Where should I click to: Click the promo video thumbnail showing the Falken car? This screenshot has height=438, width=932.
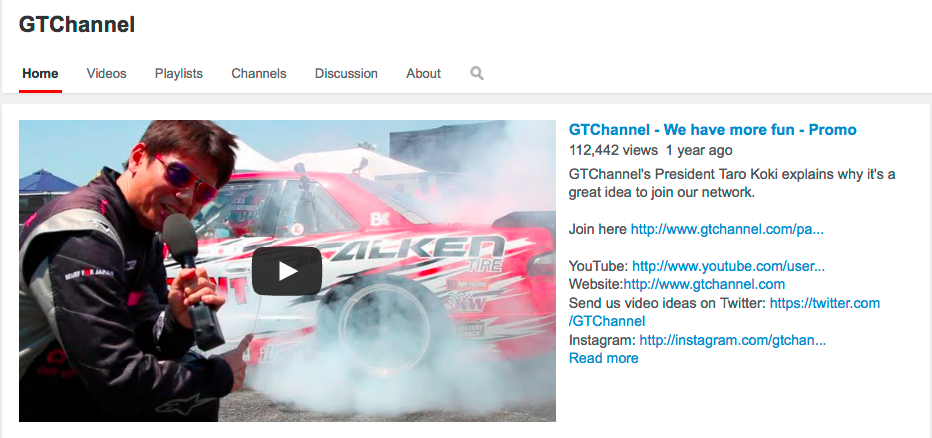(287, 271)
